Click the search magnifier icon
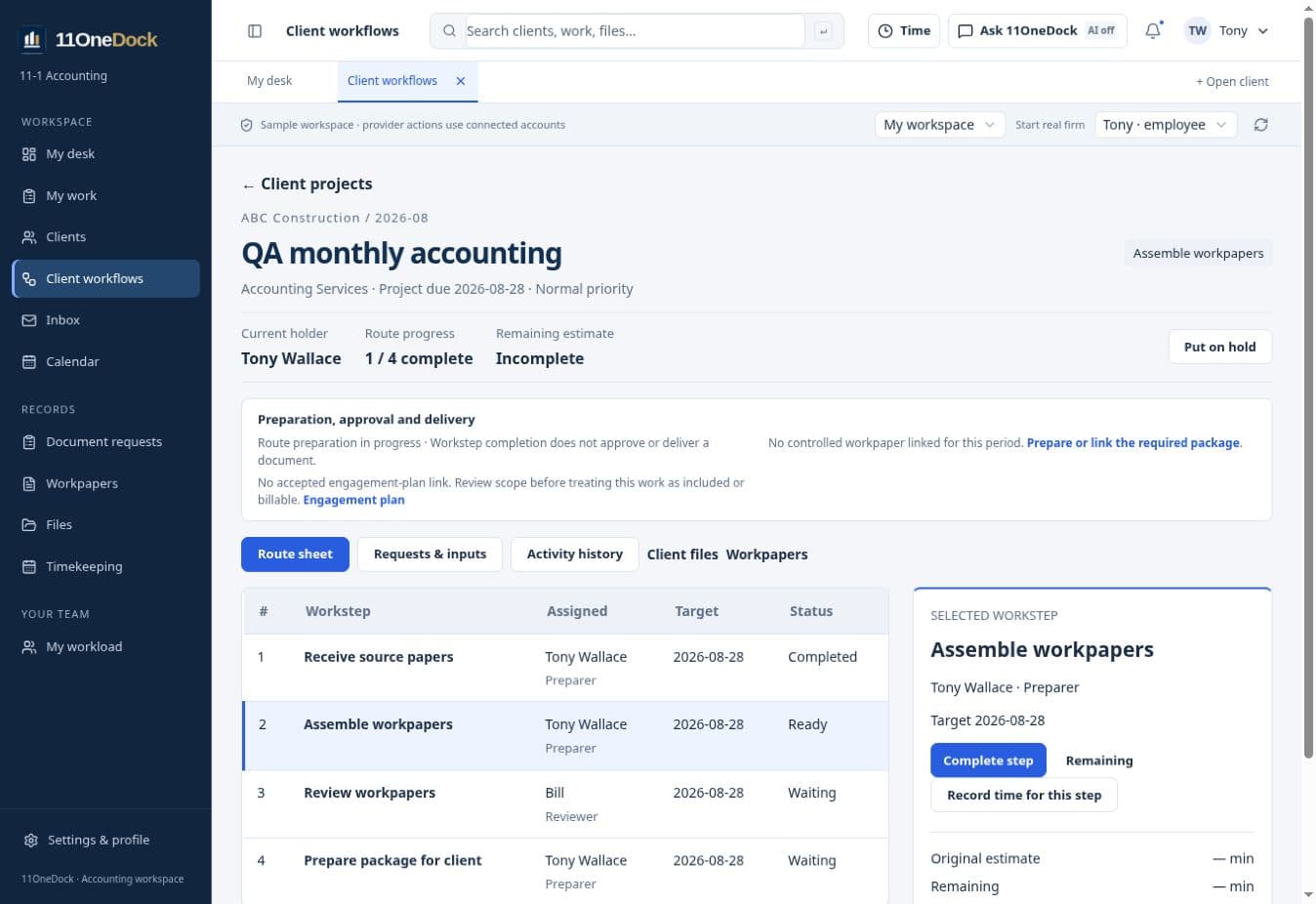1316x904 pixels. [449, 31]
